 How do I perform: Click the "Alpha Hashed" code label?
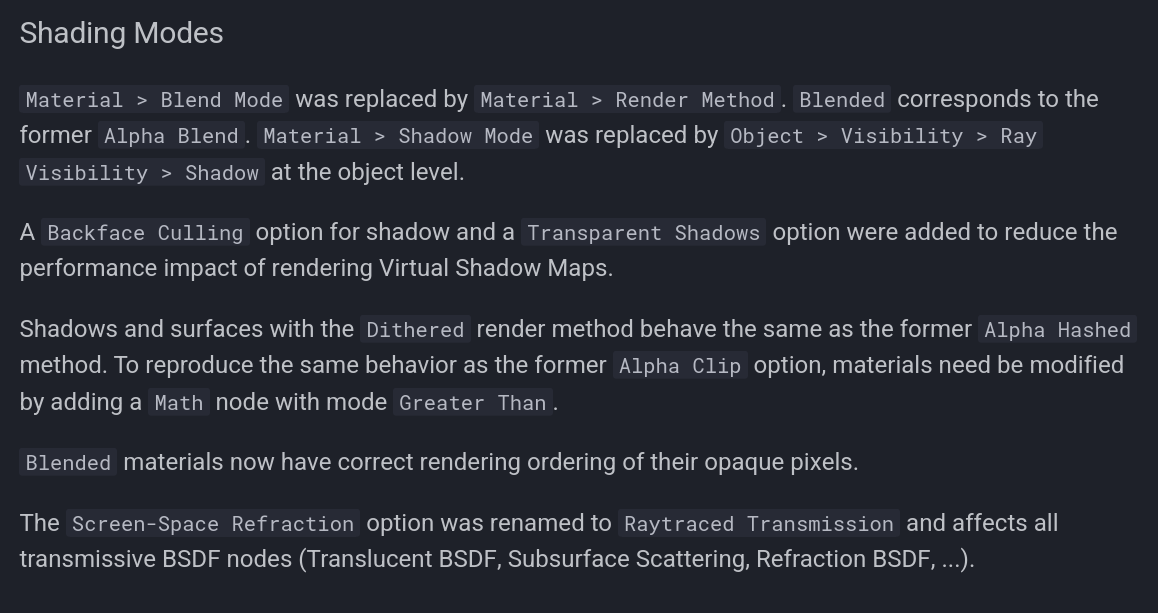(x=1057, y=330)
